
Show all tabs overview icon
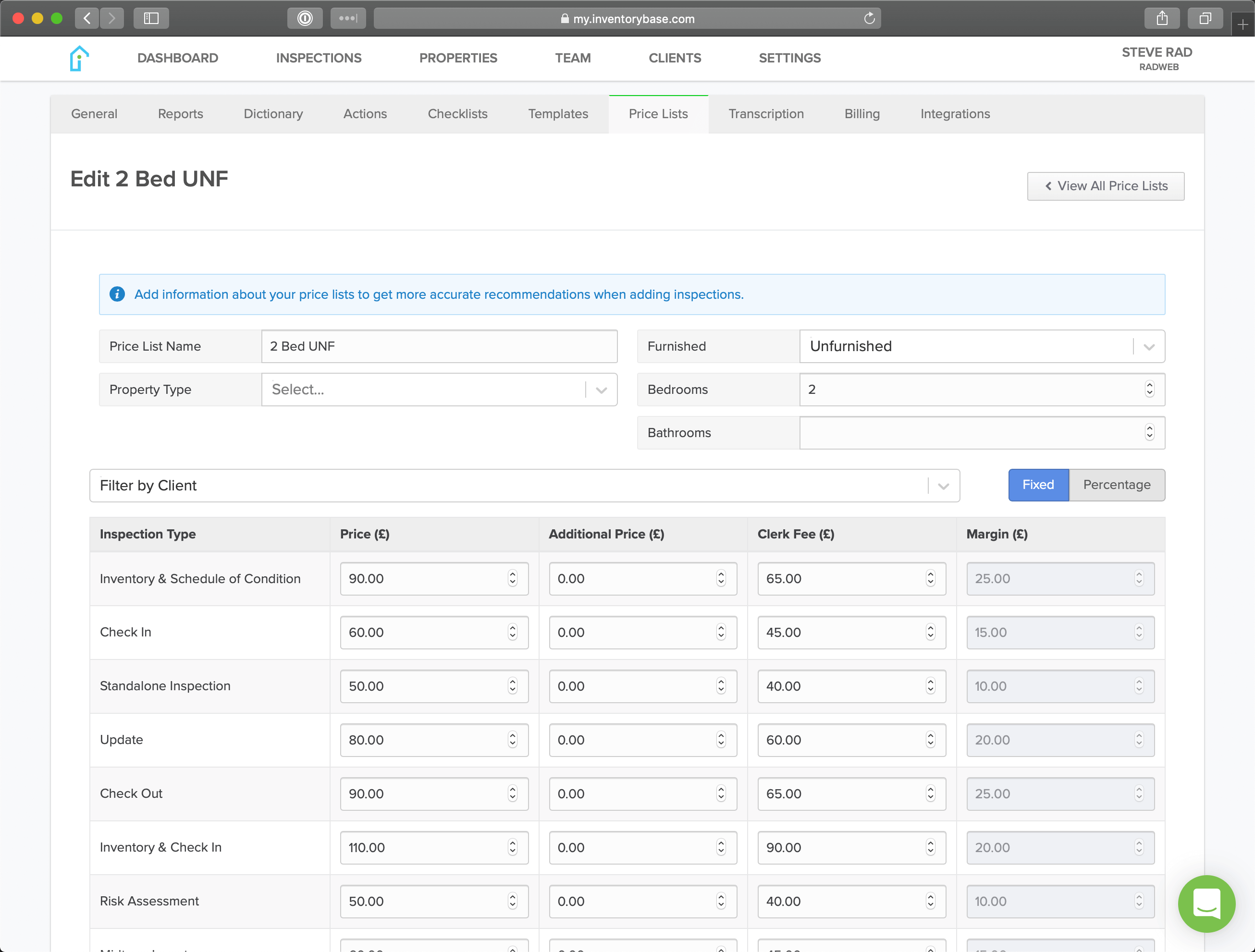point(1205,18)
